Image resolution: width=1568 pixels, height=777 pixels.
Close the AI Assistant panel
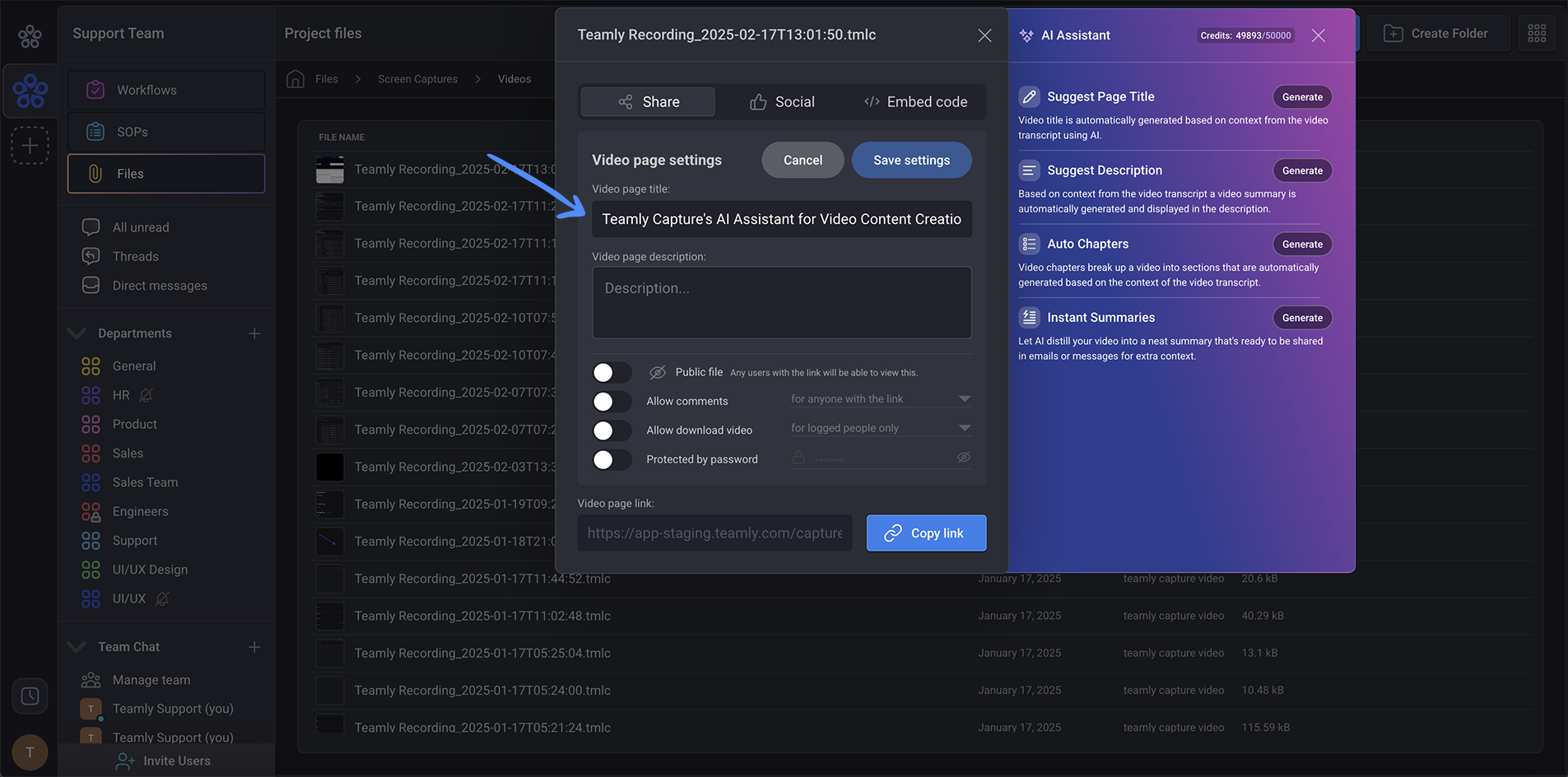pos(1318,35)
